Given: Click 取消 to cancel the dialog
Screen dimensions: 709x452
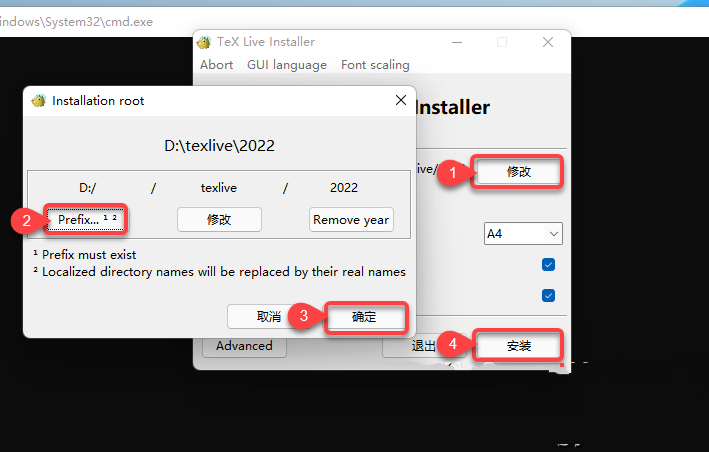Looking at the screenshot, I should click(x=269, y=316).
